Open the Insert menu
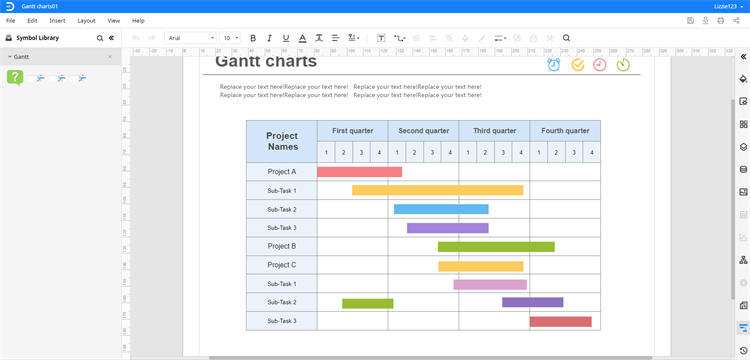The image size is (750, 360). point(57,21)
